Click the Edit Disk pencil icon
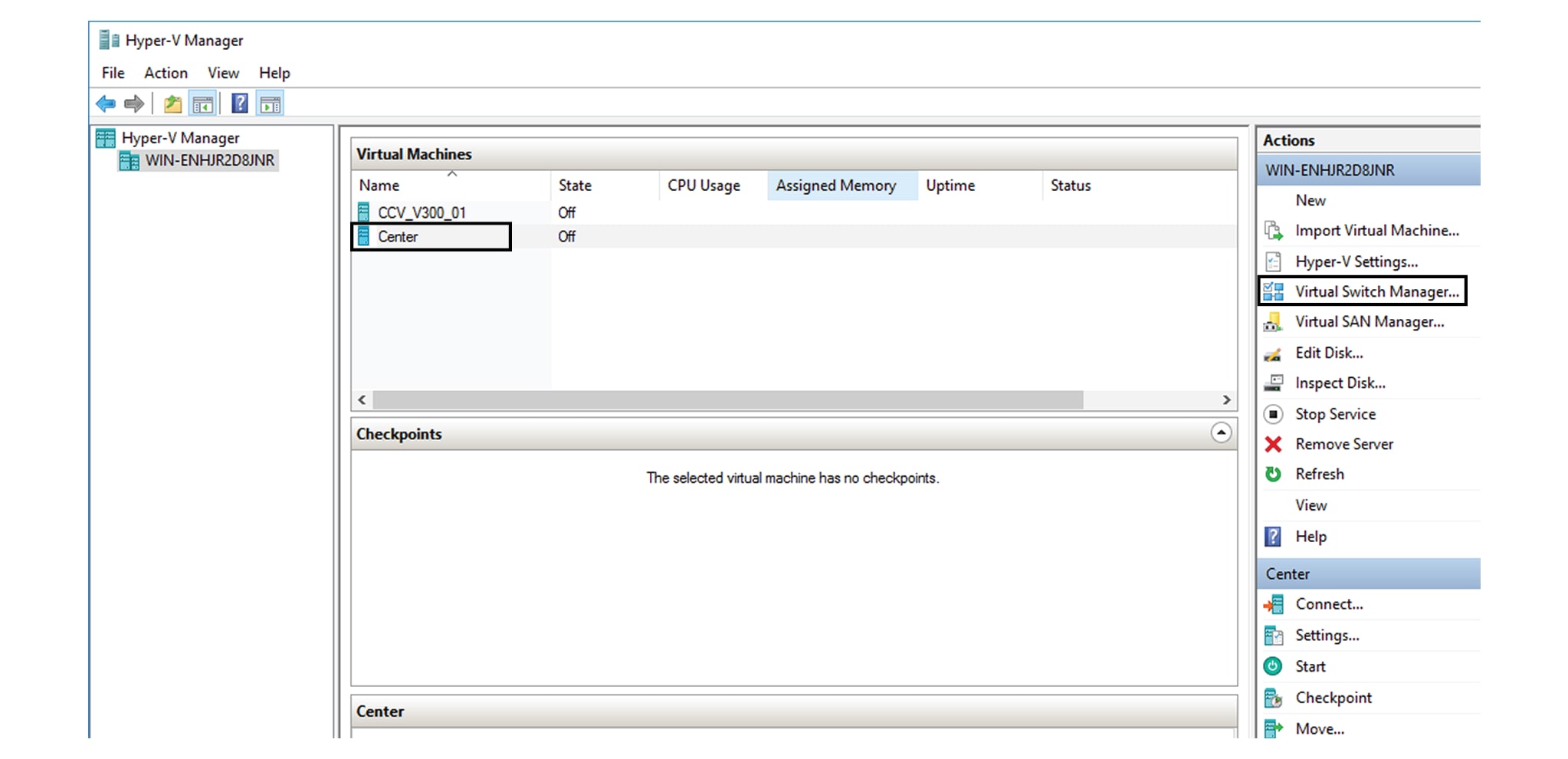 tap(1273, 353)
